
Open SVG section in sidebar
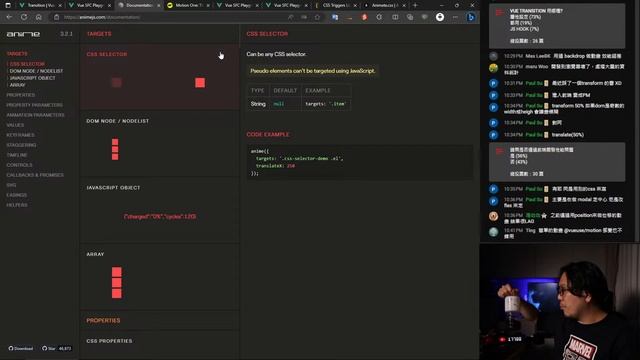[x=11, y=185]
